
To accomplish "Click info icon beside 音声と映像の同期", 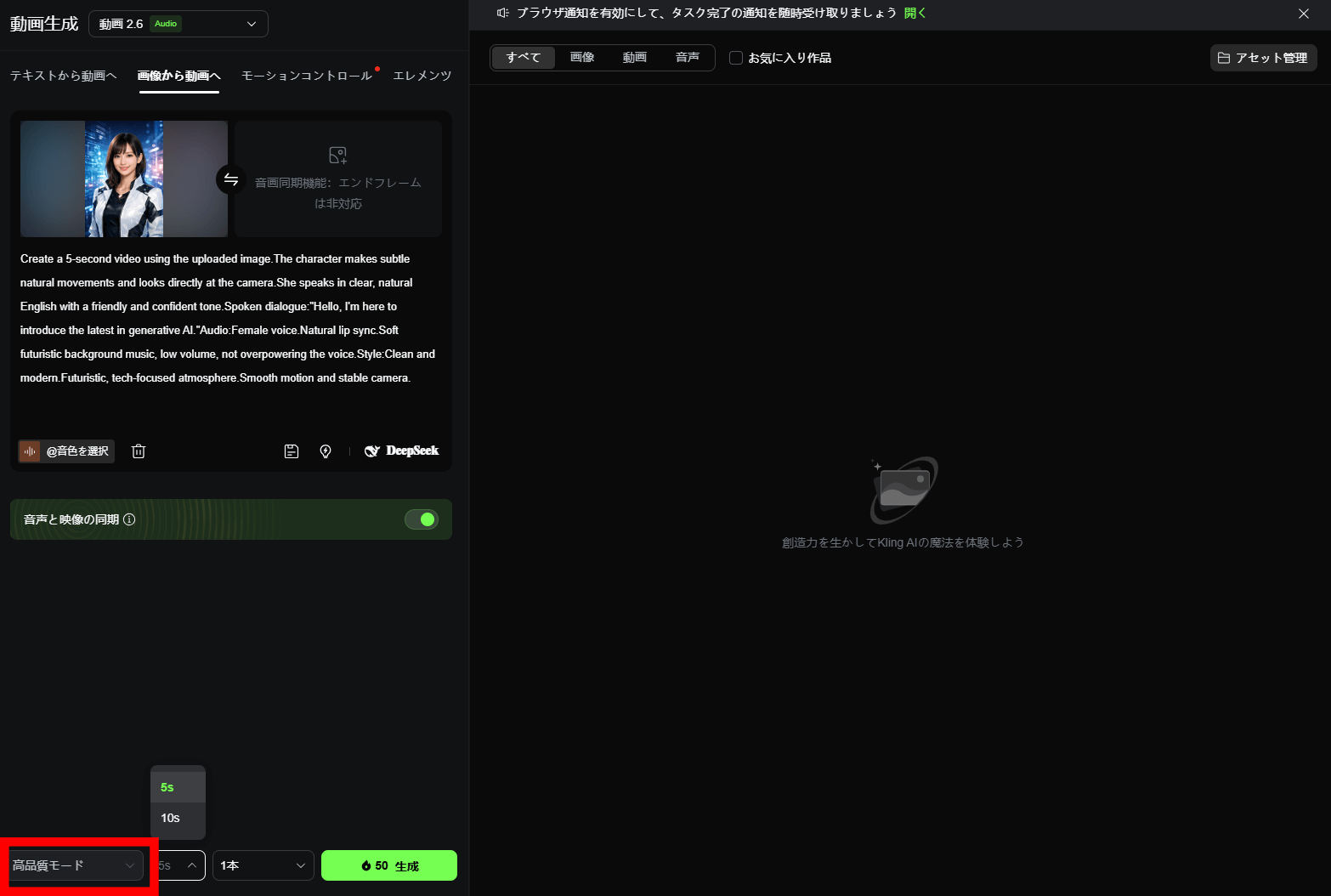I will (x=129, y=519).
